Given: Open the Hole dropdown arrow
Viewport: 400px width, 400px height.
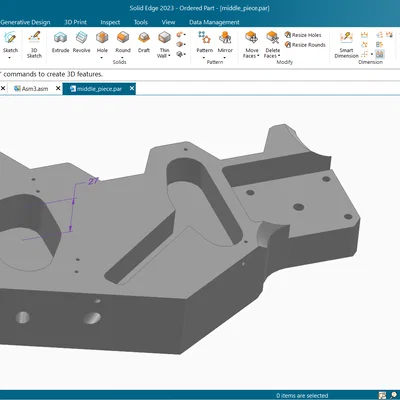Looking at the screenshot, I should pyautogui.click(x=102, y=57).
